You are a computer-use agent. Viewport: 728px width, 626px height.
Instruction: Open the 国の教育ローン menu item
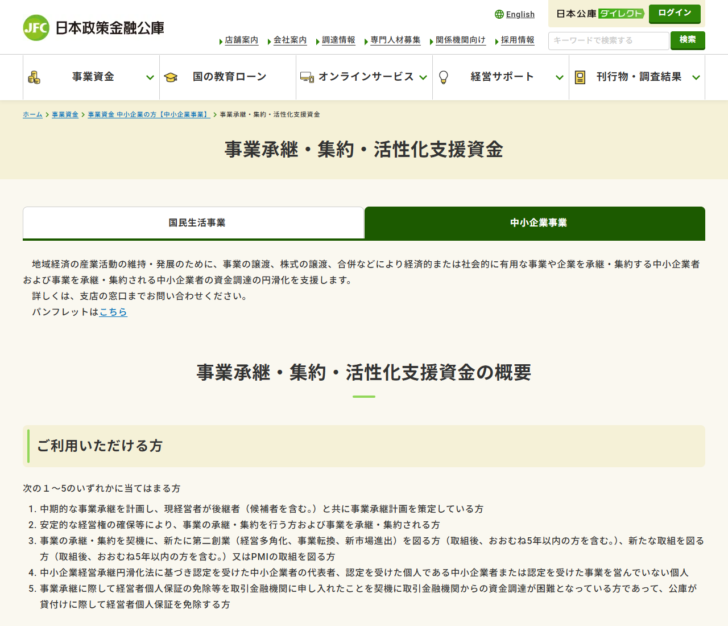coord(228,77)
